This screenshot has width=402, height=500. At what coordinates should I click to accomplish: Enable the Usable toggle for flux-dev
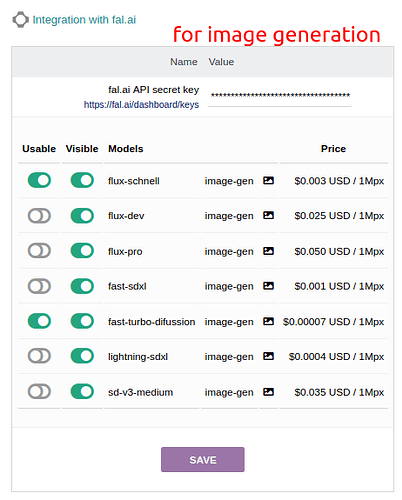coord(39,216)
